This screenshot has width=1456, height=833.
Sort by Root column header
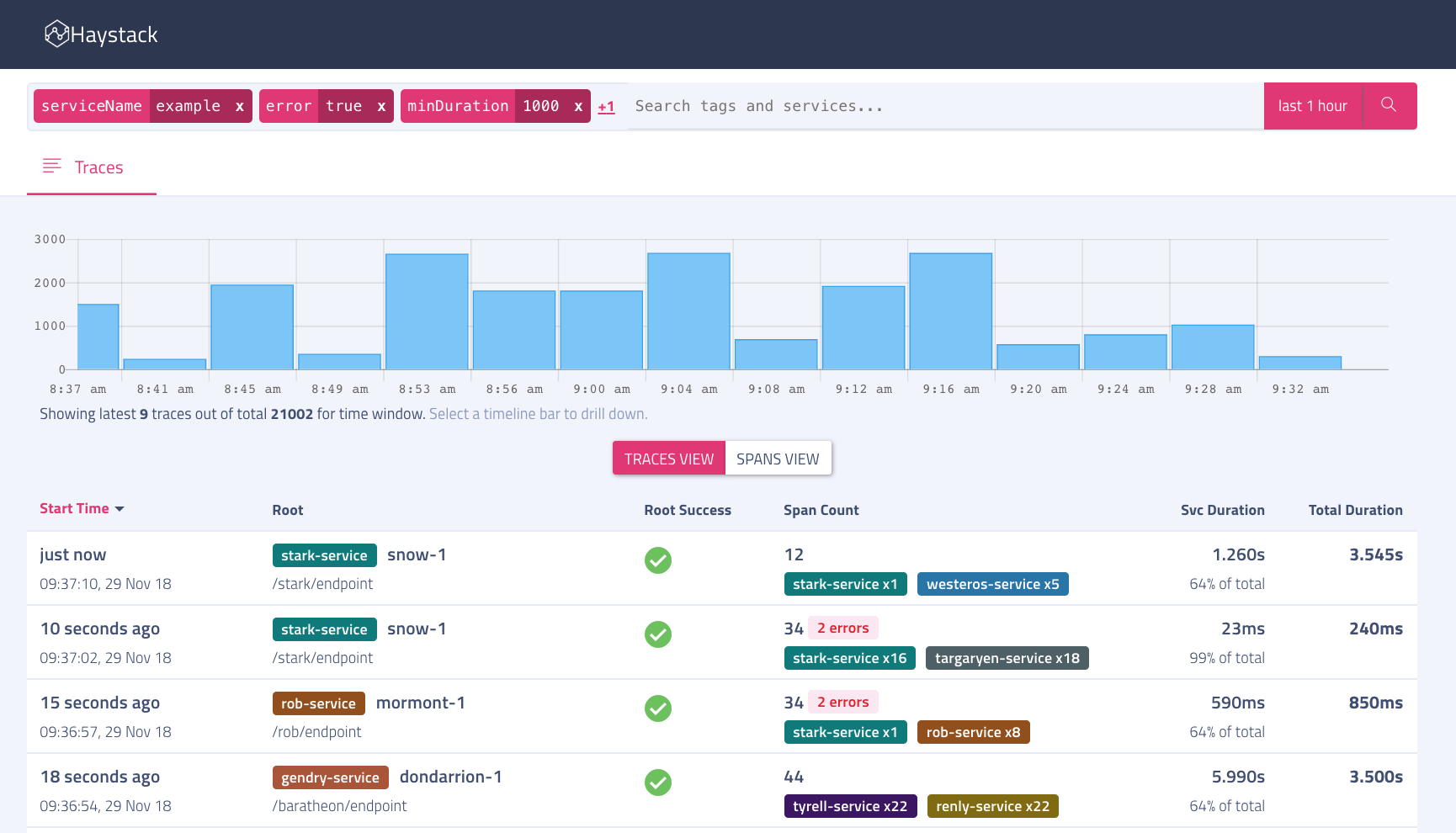coord(288,510)
